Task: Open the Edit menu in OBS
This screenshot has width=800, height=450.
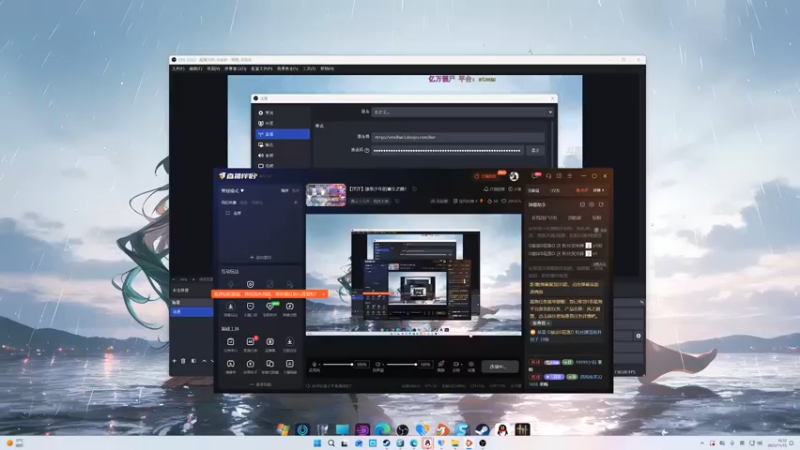Action: 195,68
